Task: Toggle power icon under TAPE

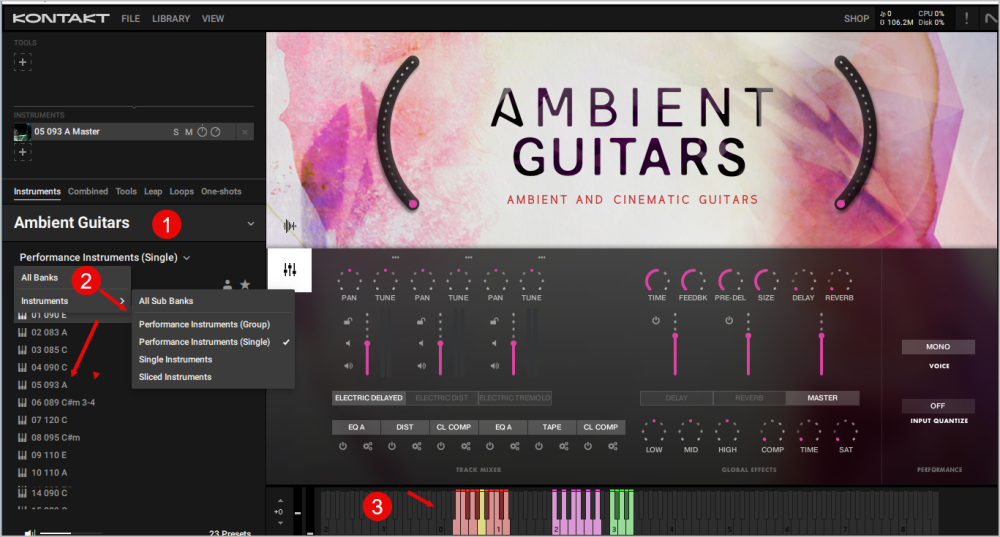Action: (539, 446)
